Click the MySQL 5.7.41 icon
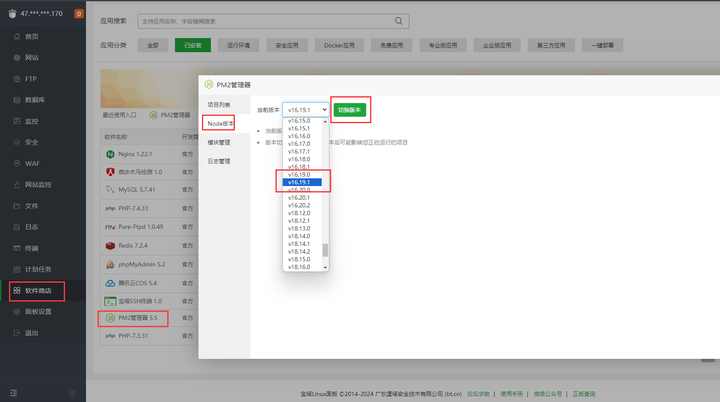The image size is (720, 402). (109, 190)
